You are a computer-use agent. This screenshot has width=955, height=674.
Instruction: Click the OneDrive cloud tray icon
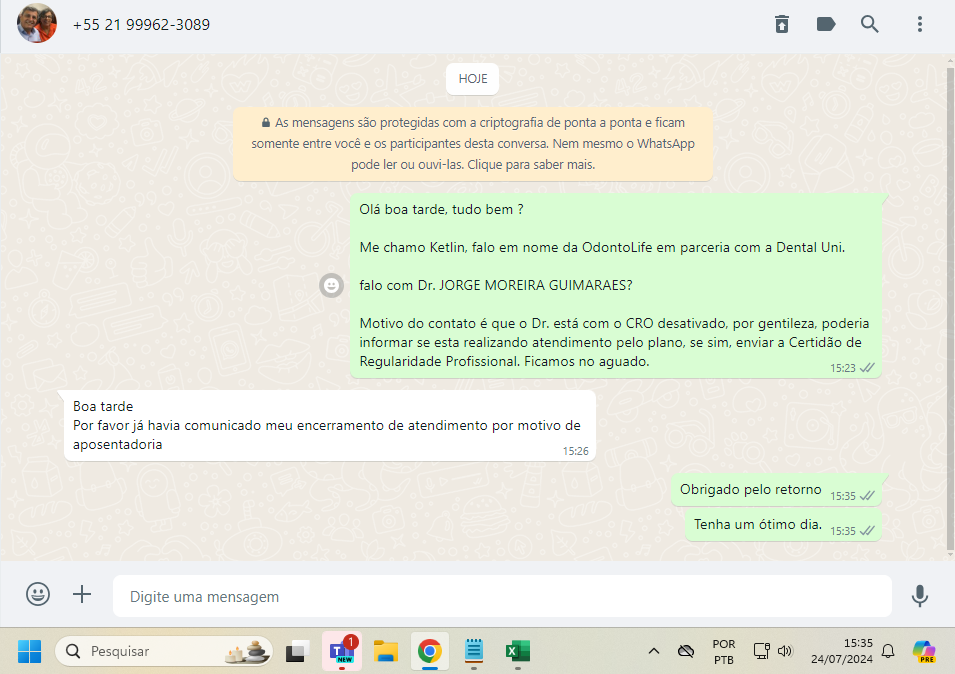tap(686, 651)
